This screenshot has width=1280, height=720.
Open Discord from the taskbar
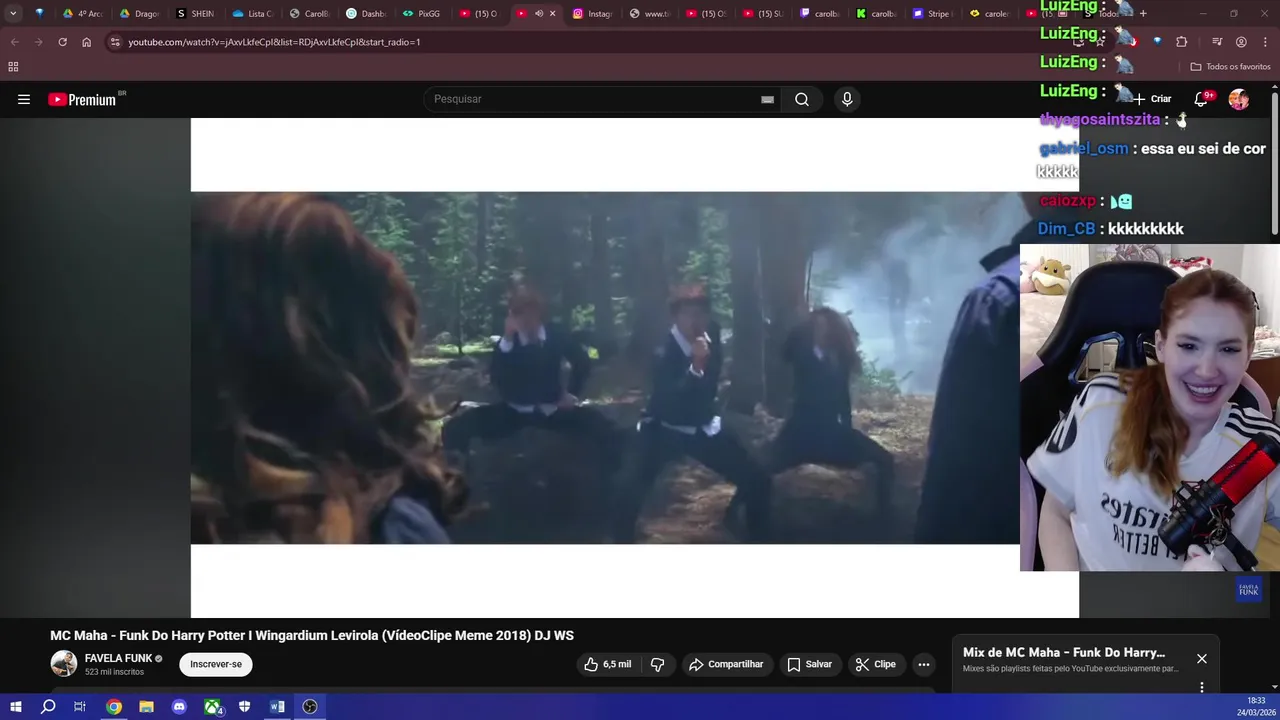click(x=179, y=707)
